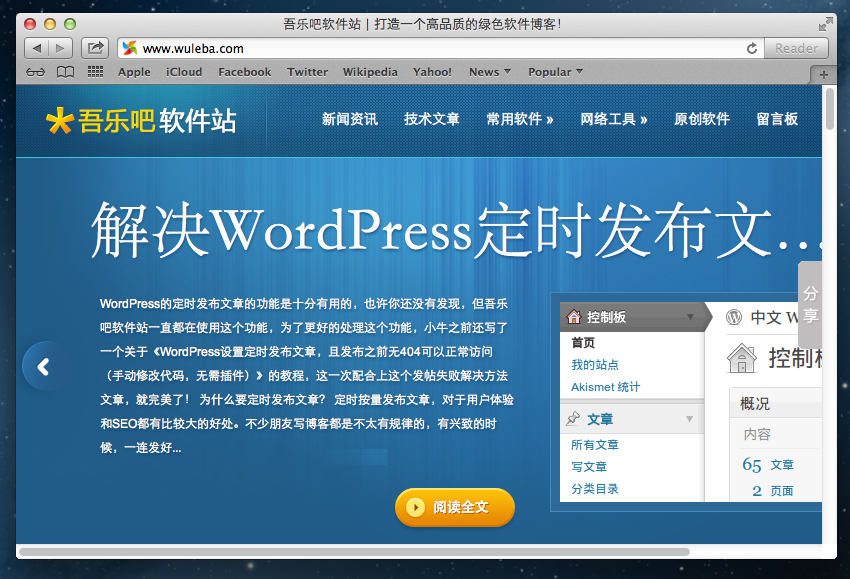This screenshot has width=850, height=579.
Task: Expand the 常用软件 submenu
Action: pyautogui.click(x=520, y=119)
